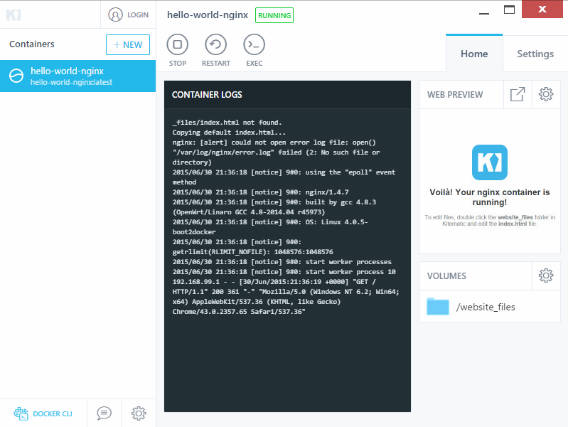Click the container status icon in sidebar
The width and height of the screenshot is (568, 427).
click(x=16, y=76)
